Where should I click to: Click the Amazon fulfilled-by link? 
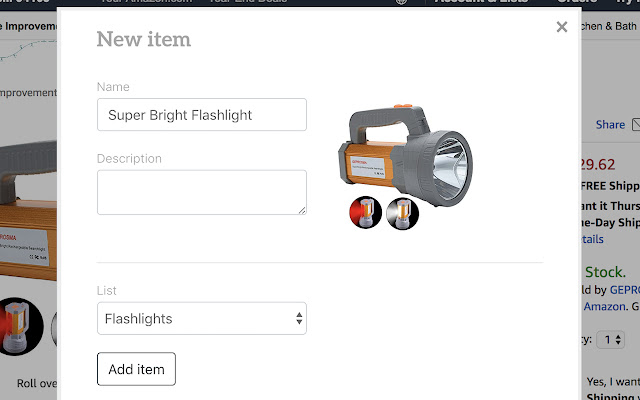603,306
